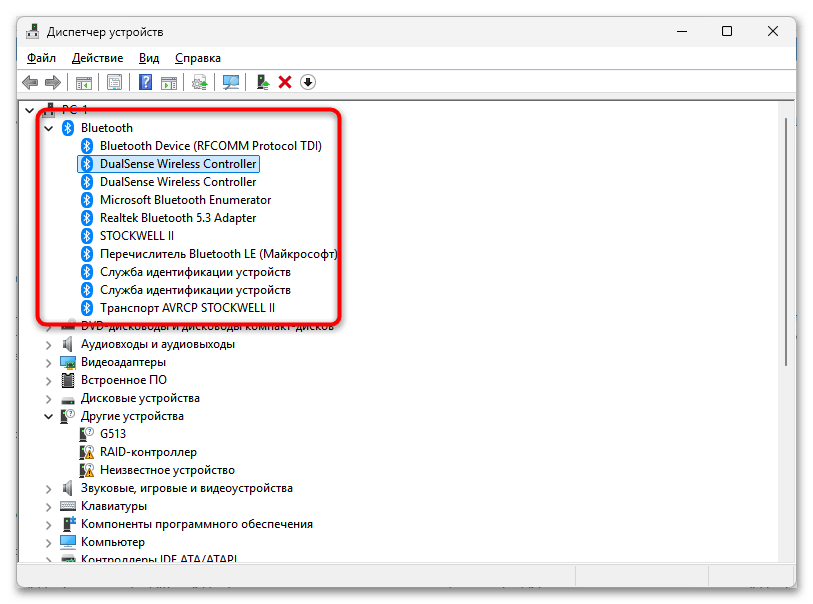Select Bluetooth Device (RFCOMM Protocol TDI)

click(211, 146)
